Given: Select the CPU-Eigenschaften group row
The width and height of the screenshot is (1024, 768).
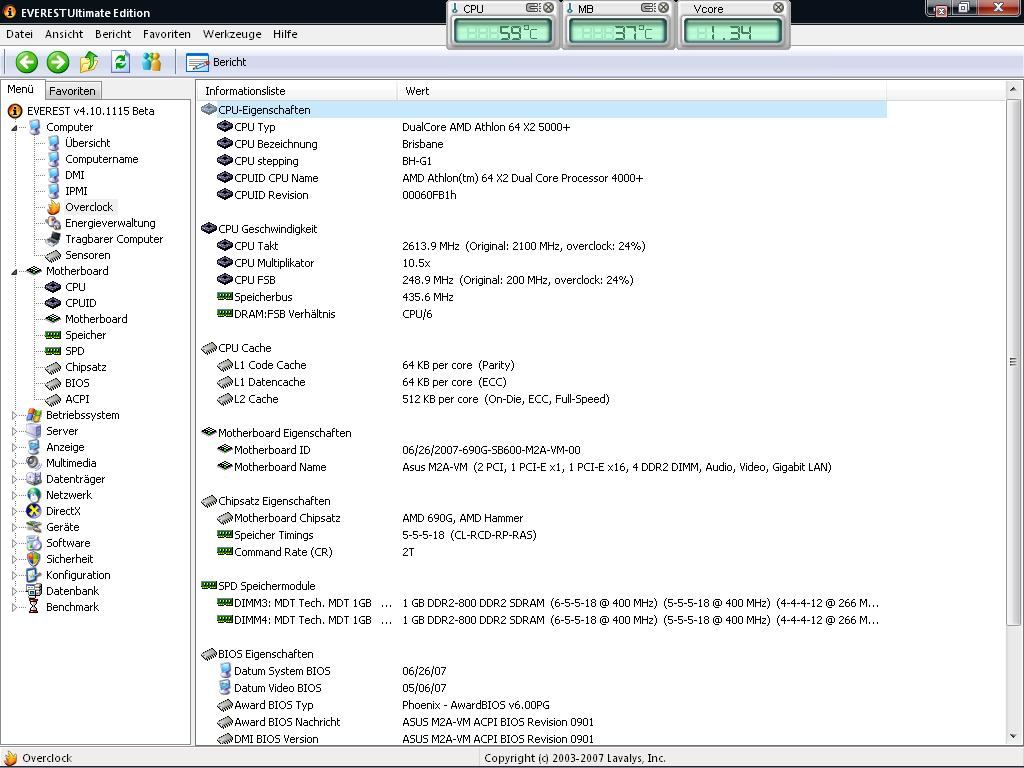Looking at the screenshot, I should (543, 110).
